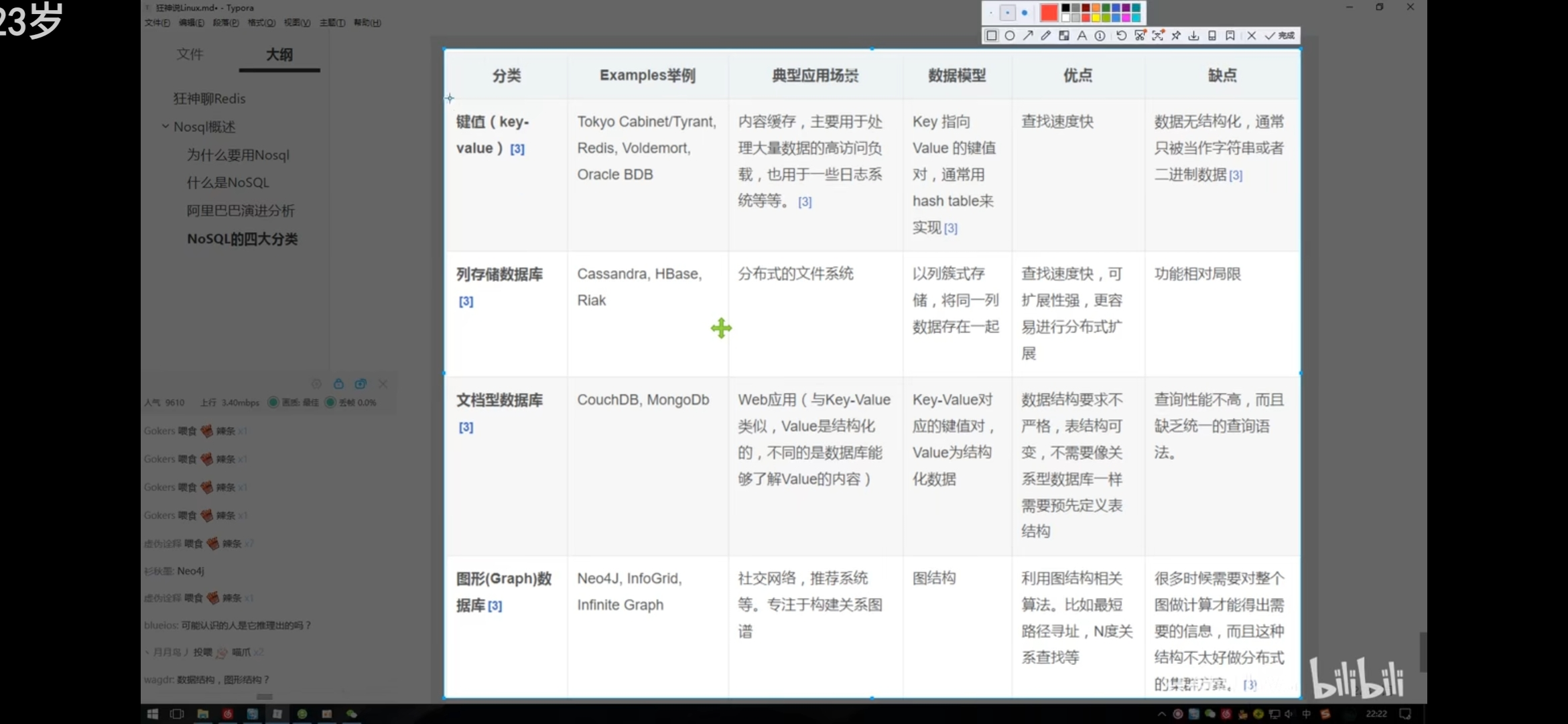Click 完成 to finish the screenshot

coord(1279,36)
